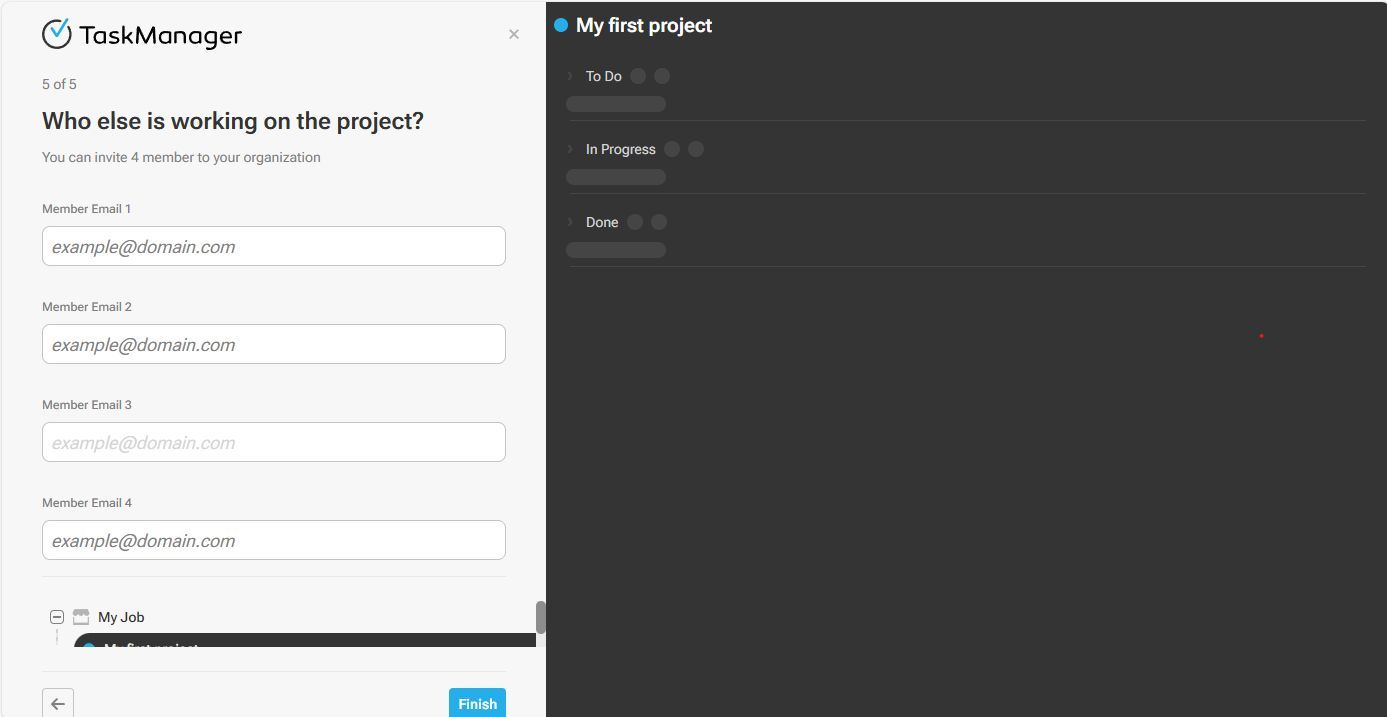Focus the Member Email 1 input field
Image resolution: width=1387 pixels, height=717 pixels.
[273, 246]
